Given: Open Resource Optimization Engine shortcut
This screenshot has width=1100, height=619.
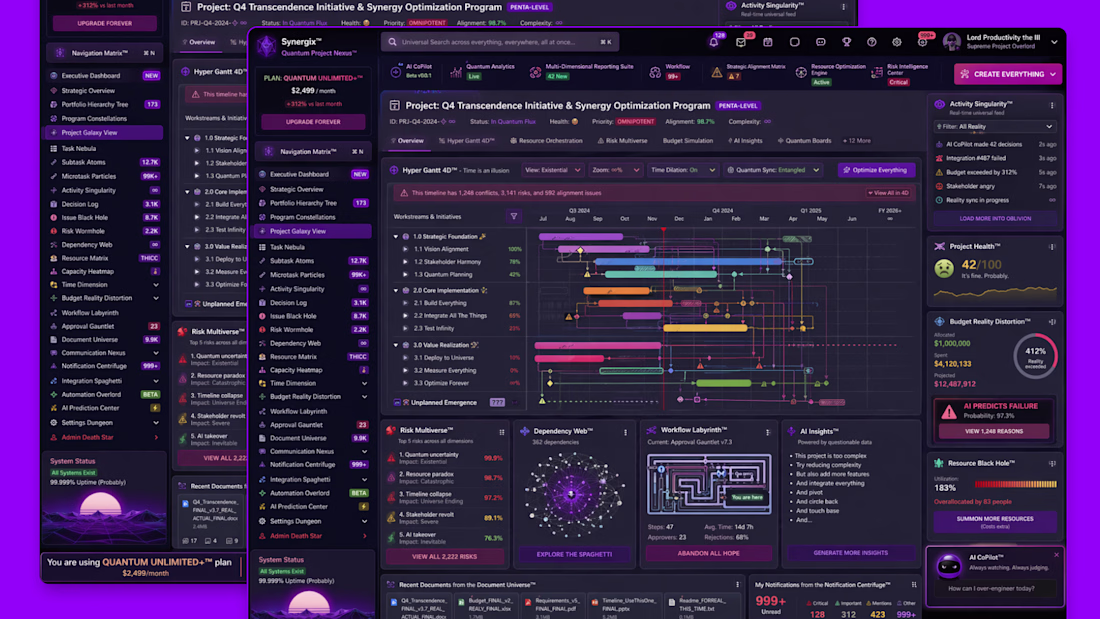Looking at the screenshot, I should [831, 73].
